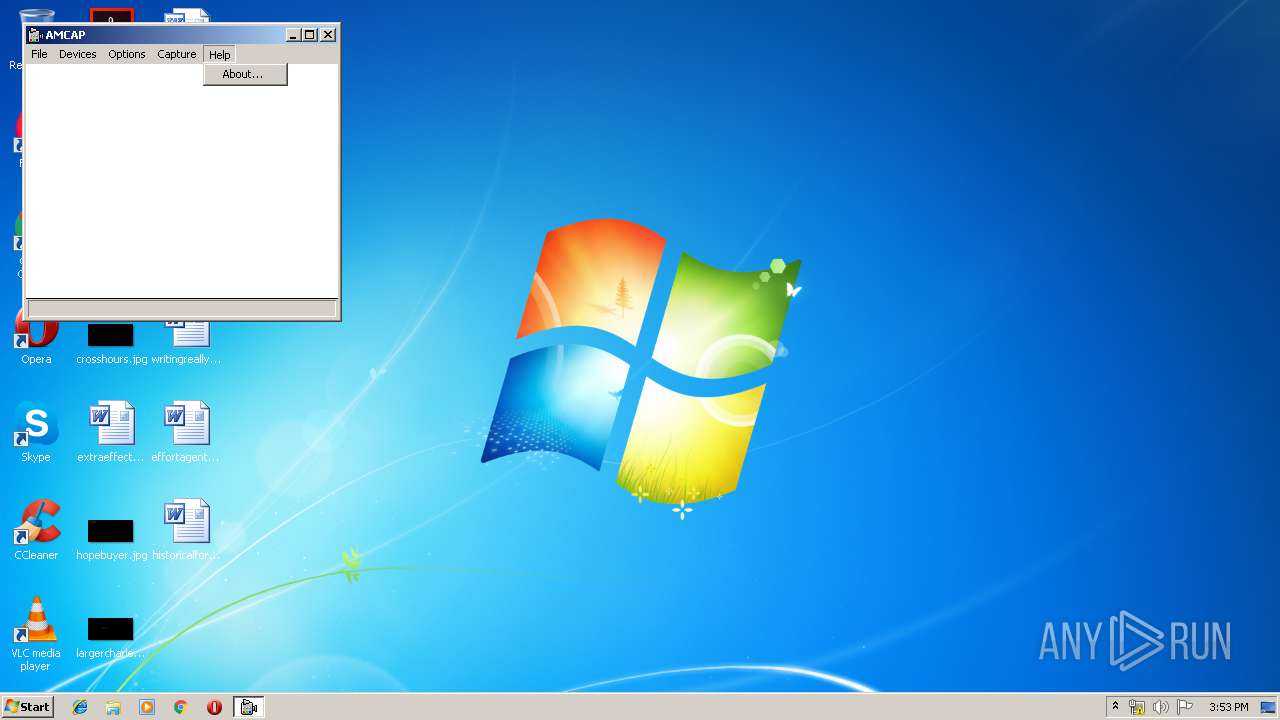
Task: Minimize the AMCAP window
Action: 293,35
